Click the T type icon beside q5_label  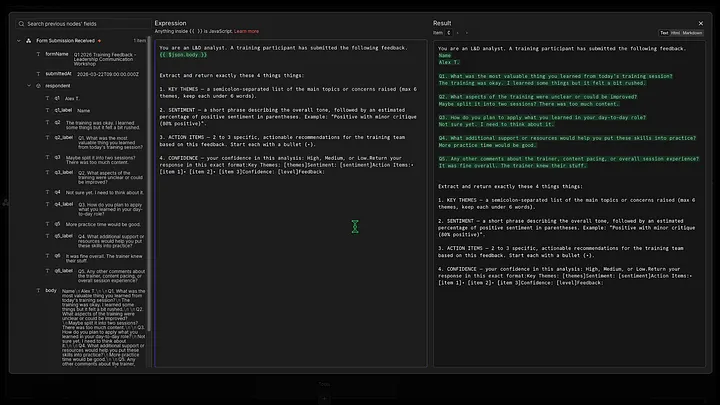click(x=47, y=236)
